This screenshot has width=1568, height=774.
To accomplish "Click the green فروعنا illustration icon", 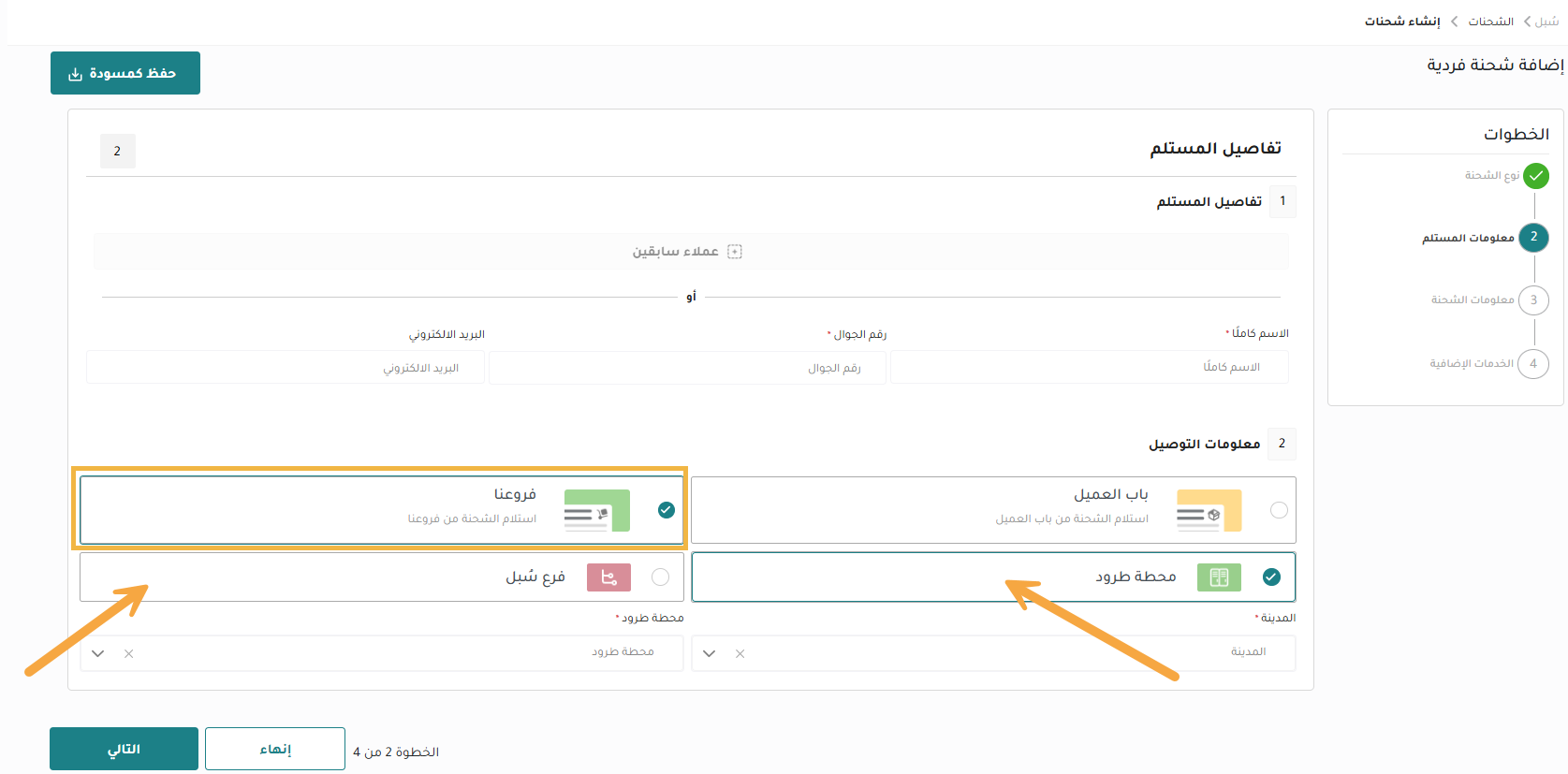I will point(596,510).
